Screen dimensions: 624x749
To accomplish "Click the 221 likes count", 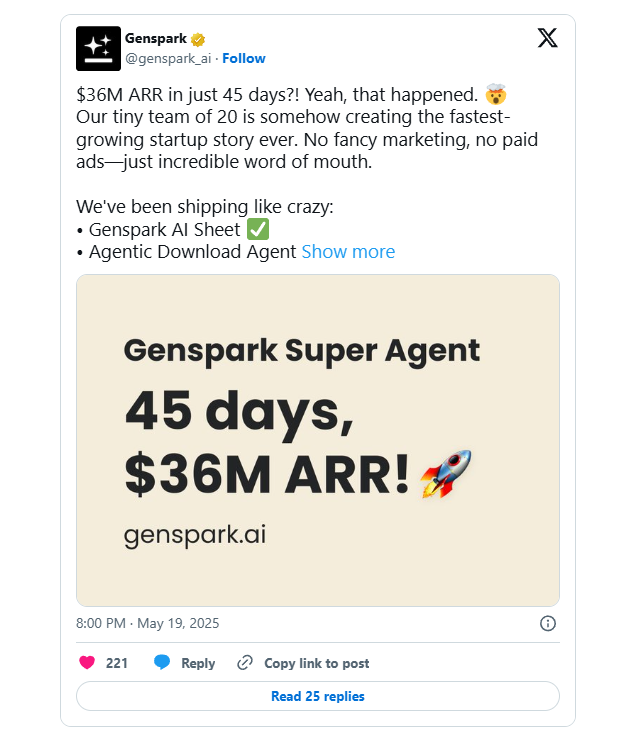I will 117,663.
